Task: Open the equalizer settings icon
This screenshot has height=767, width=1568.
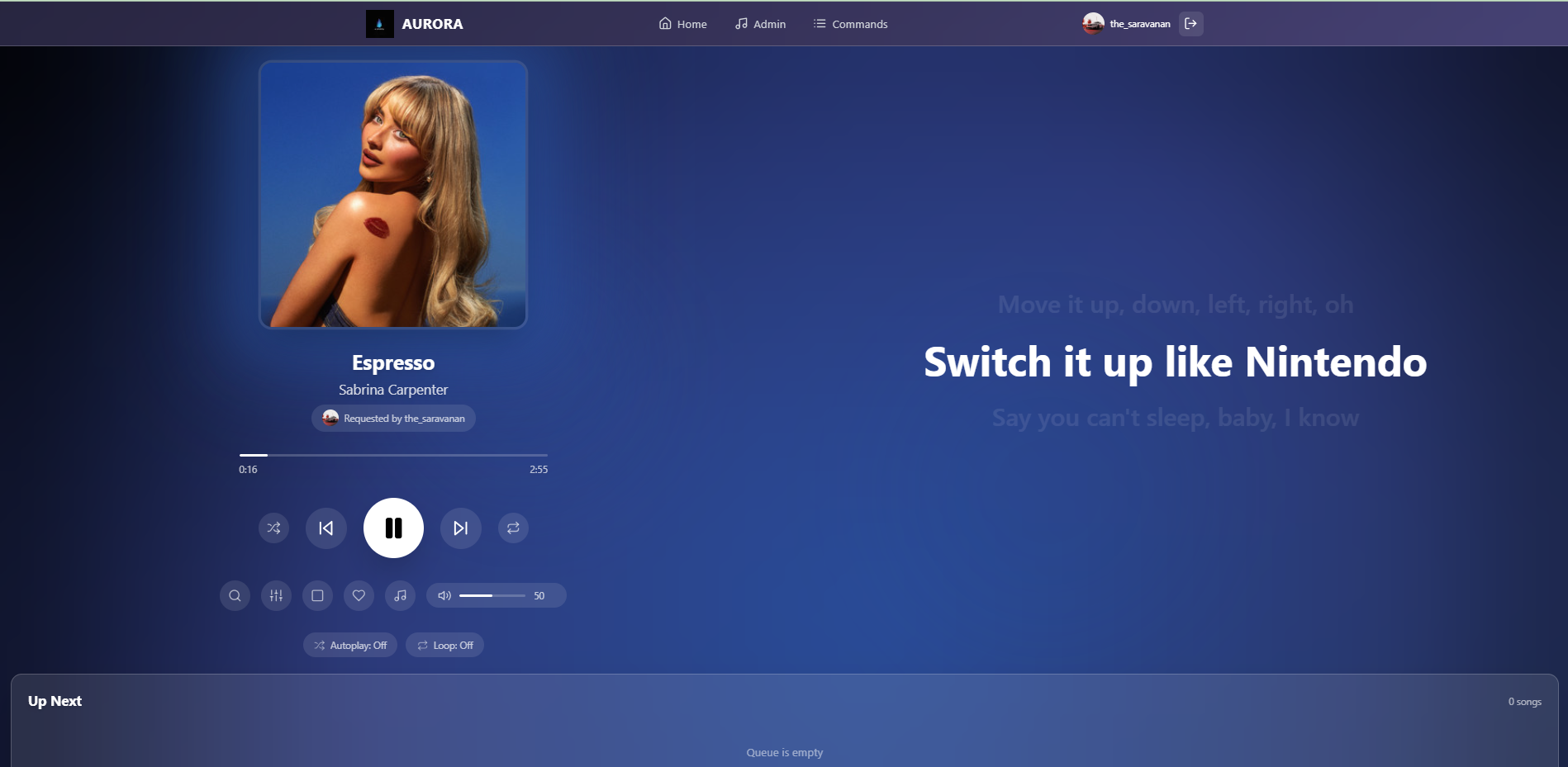Action: pyautogui.click(x=276, y=595)
